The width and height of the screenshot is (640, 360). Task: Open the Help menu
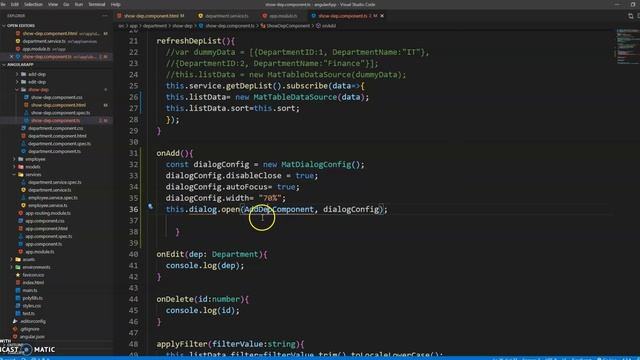116,4
